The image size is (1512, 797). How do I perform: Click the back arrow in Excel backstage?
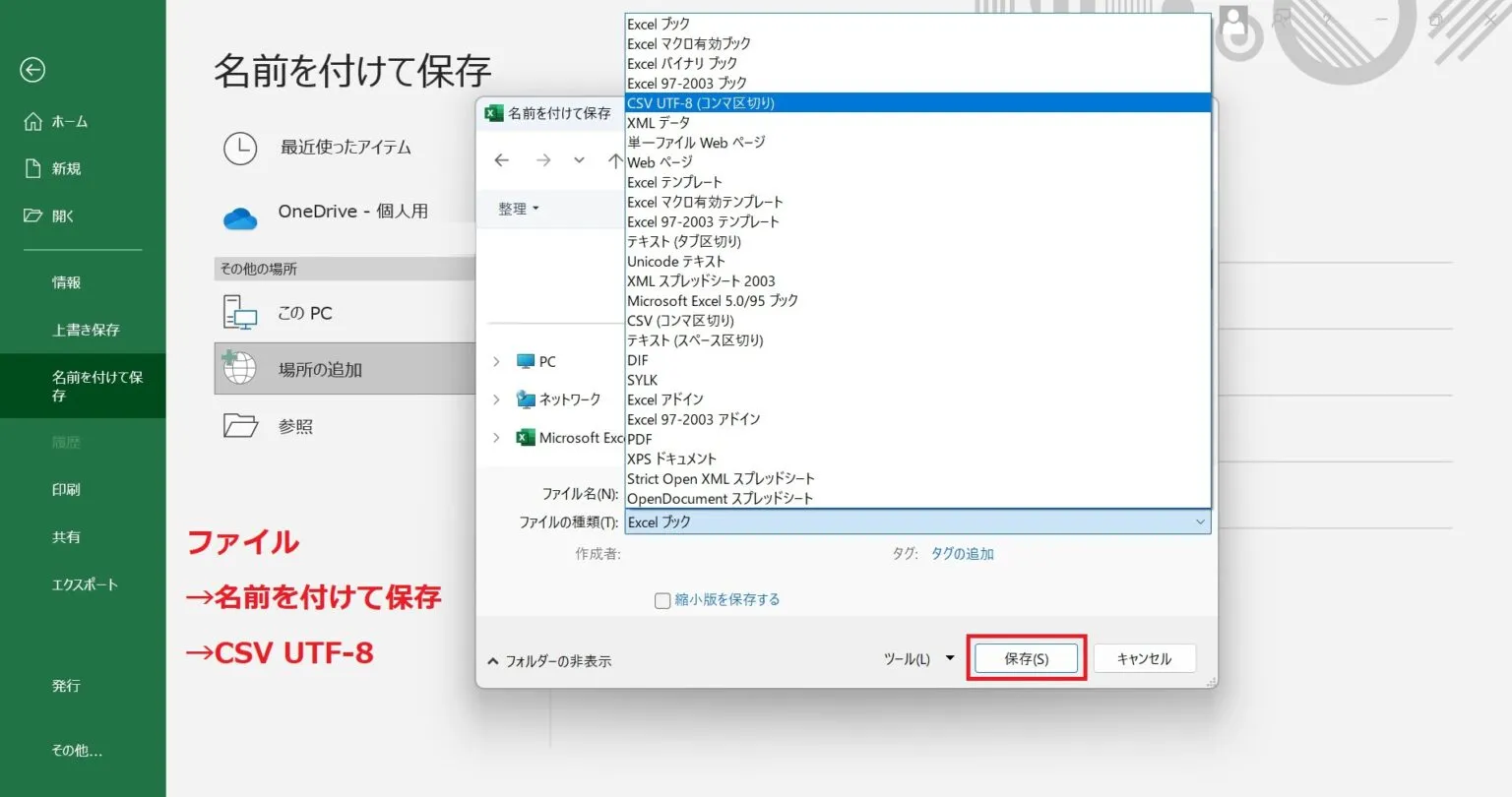pyautogui.click(x=32, y=70)
